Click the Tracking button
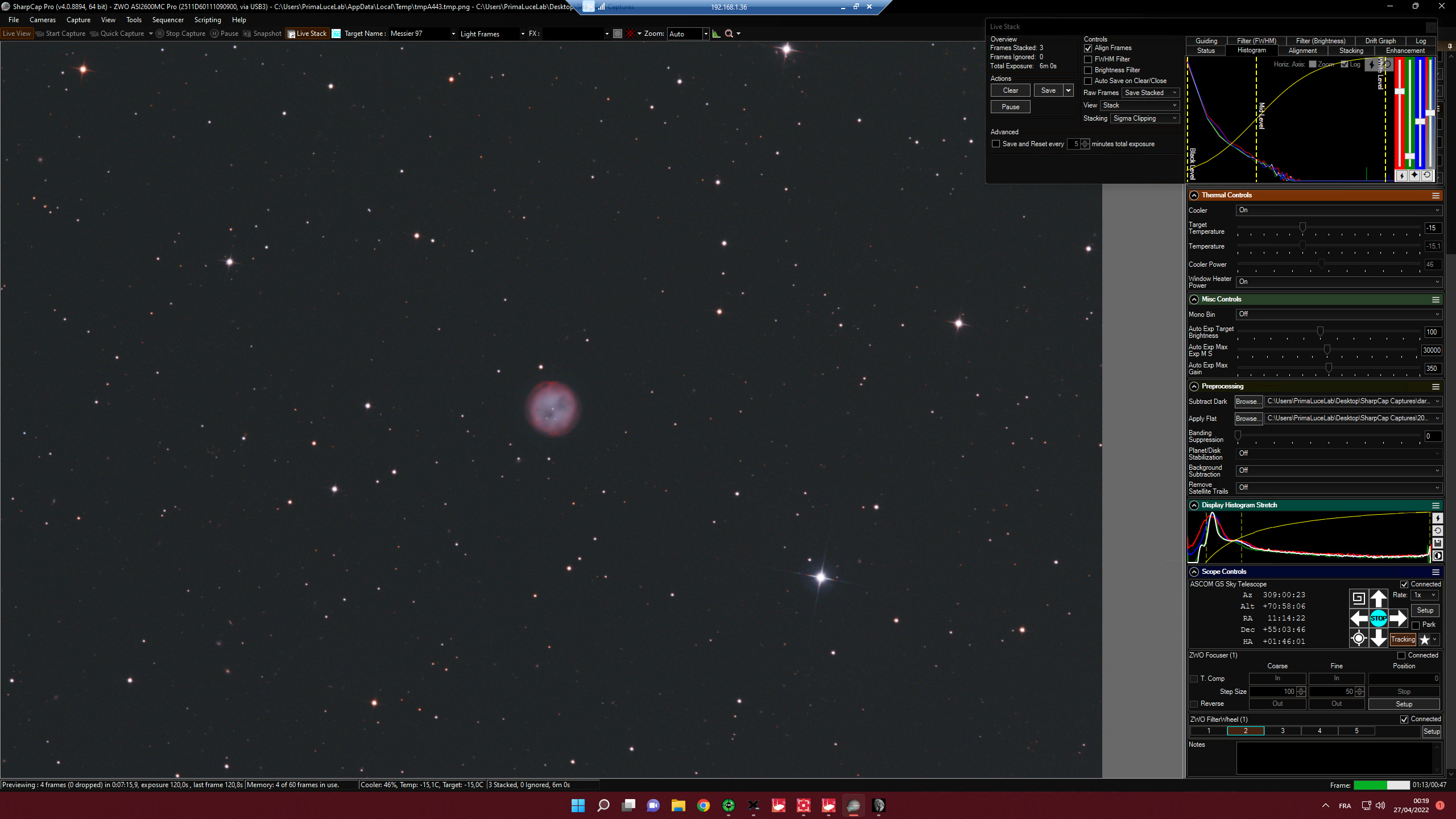 click(x=1403, y=640)
